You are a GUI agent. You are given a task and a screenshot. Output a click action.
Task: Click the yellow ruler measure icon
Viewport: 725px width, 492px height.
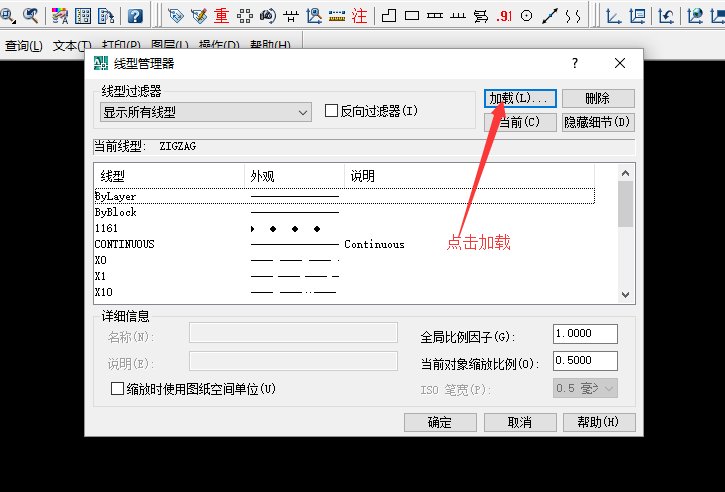[337, 17]
